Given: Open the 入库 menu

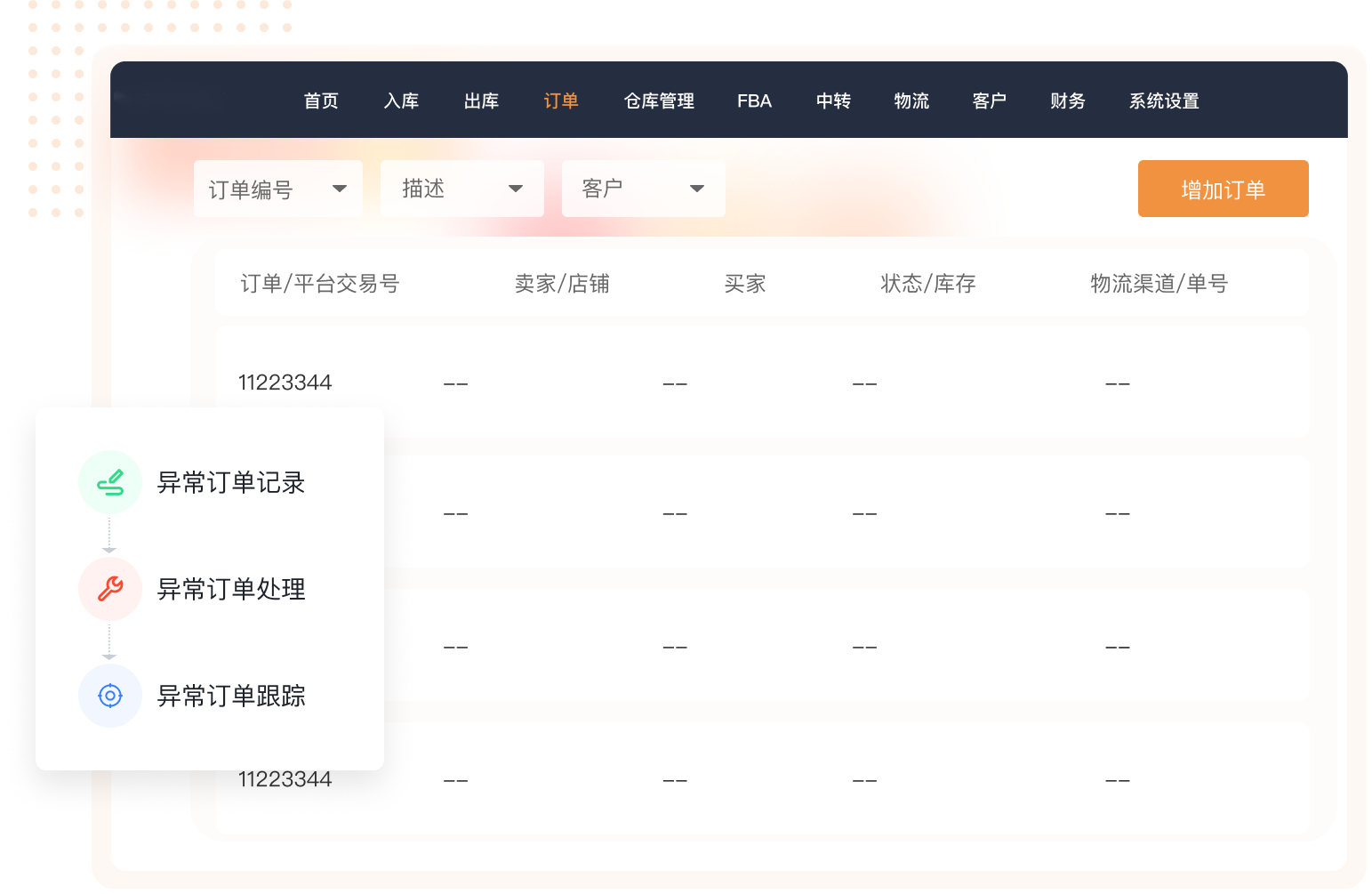Looking at the screenshot, I should pyautogui.click(x=401, y=101).
